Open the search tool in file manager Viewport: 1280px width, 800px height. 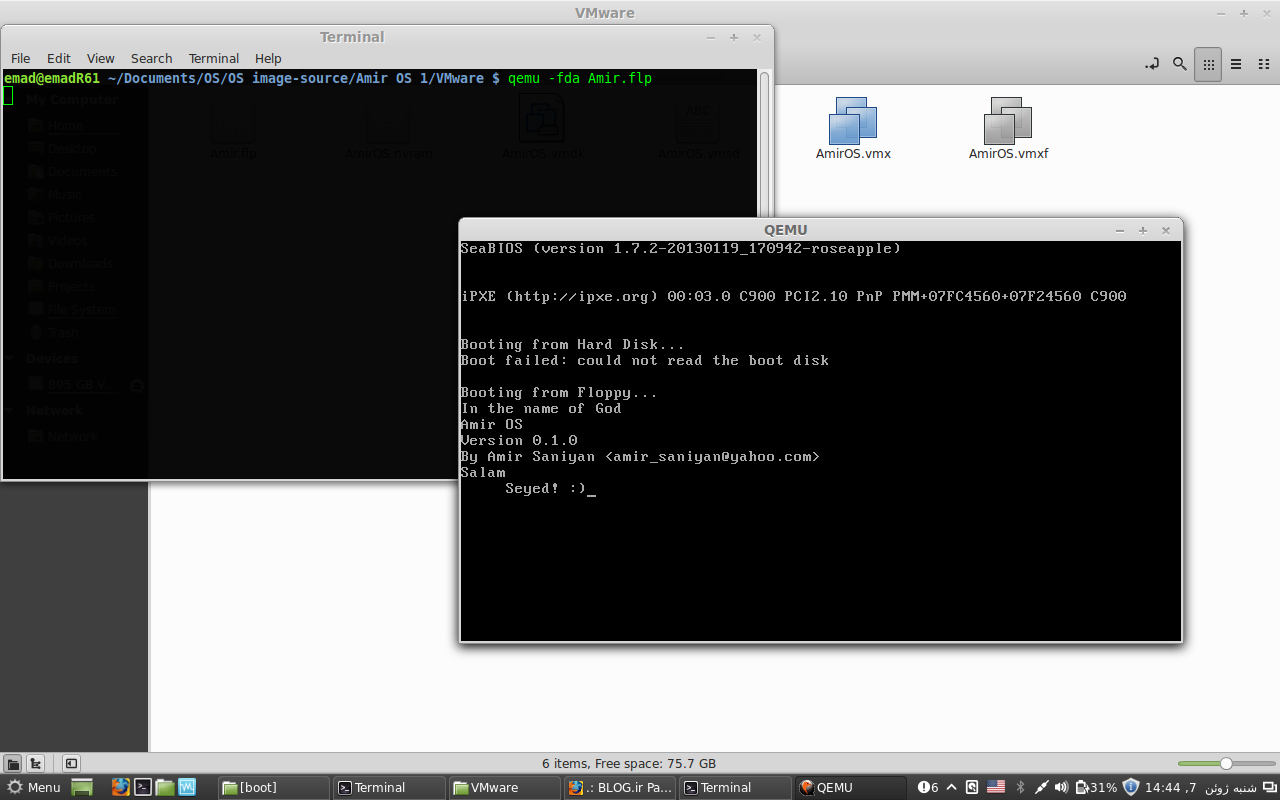pos(1180,64)
